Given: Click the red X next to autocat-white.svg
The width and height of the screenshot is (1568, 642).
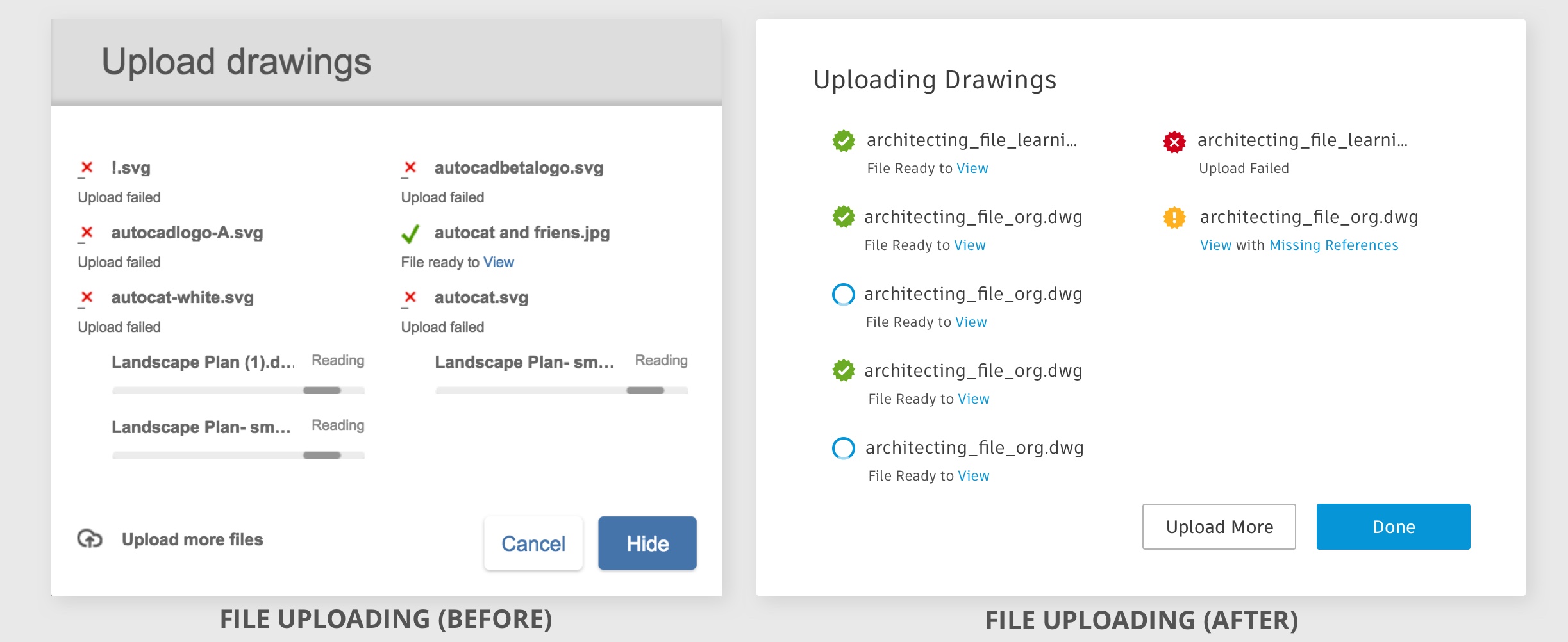Looking at the screenshot, I should (x=87, y=297).
